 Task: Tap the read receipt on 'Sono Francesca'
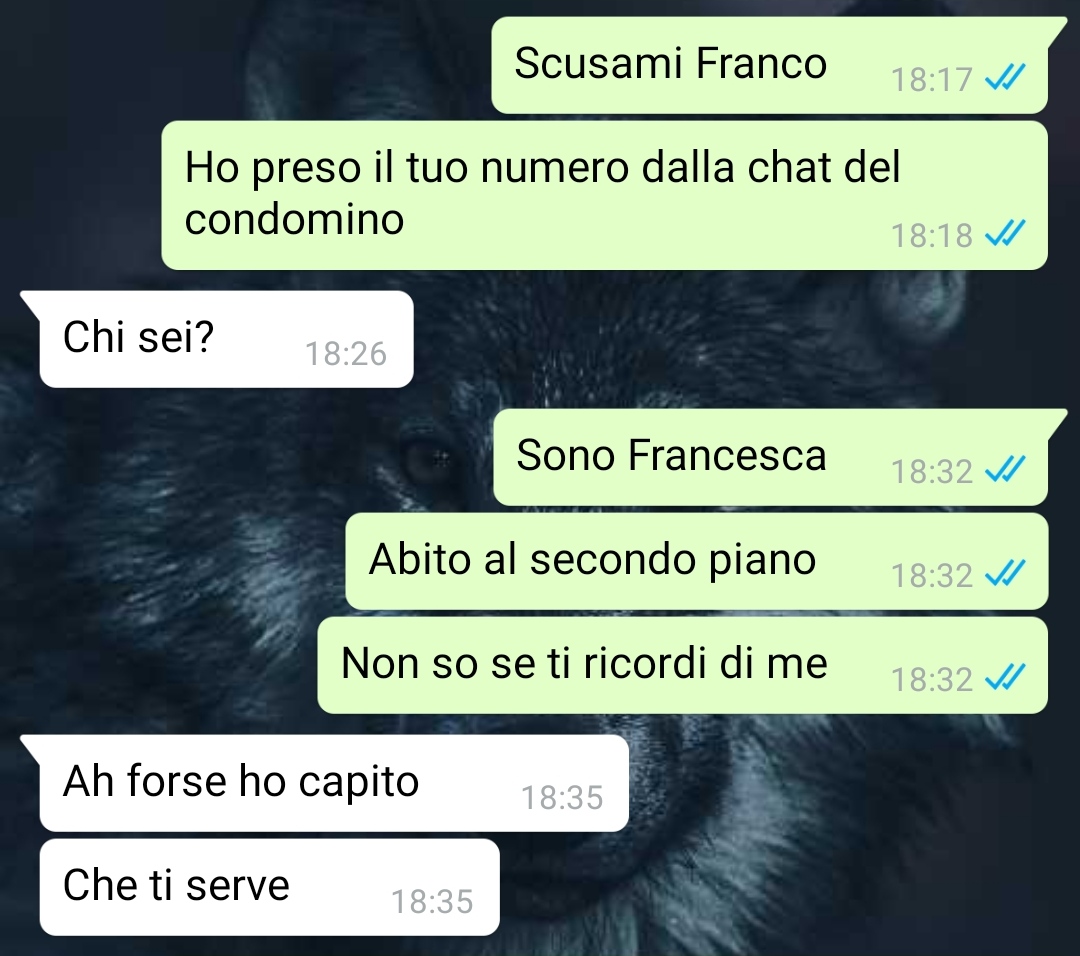tap(1005, 470)
